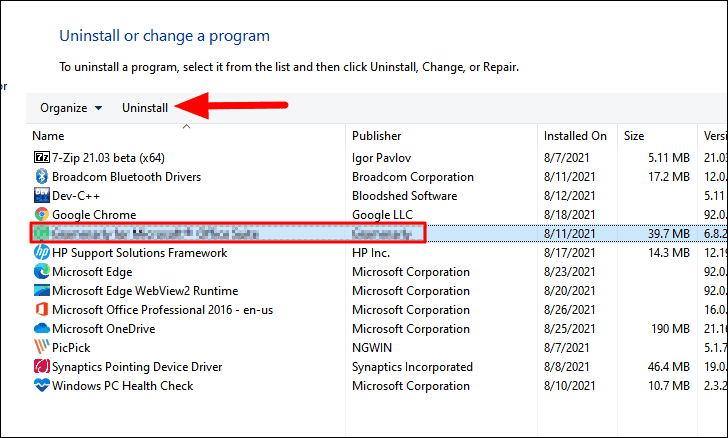Click the 190 MB size value

point(670,329)
